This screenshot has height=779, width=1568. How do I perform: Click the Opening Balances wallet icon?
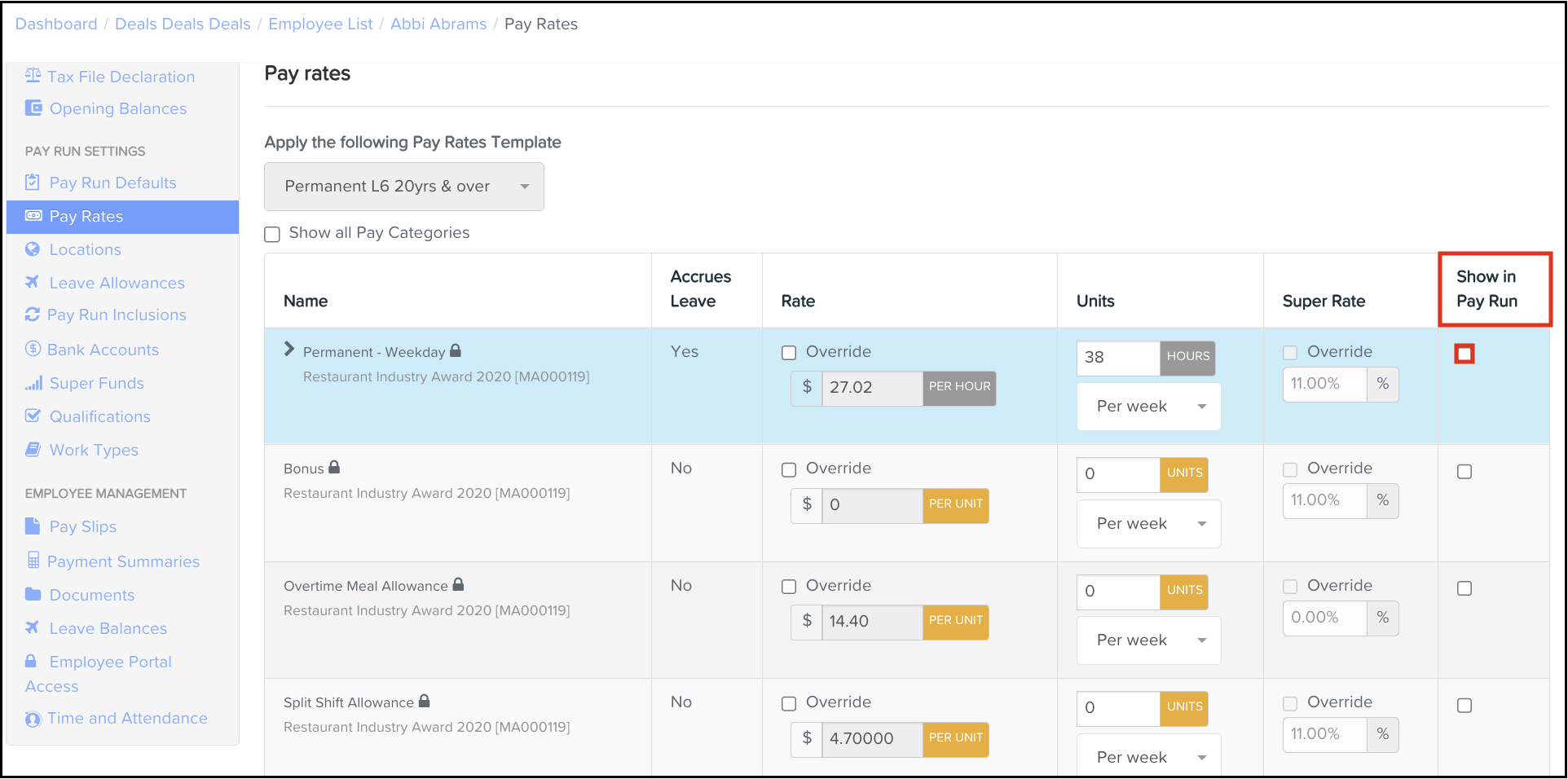[x=33, y=108]
